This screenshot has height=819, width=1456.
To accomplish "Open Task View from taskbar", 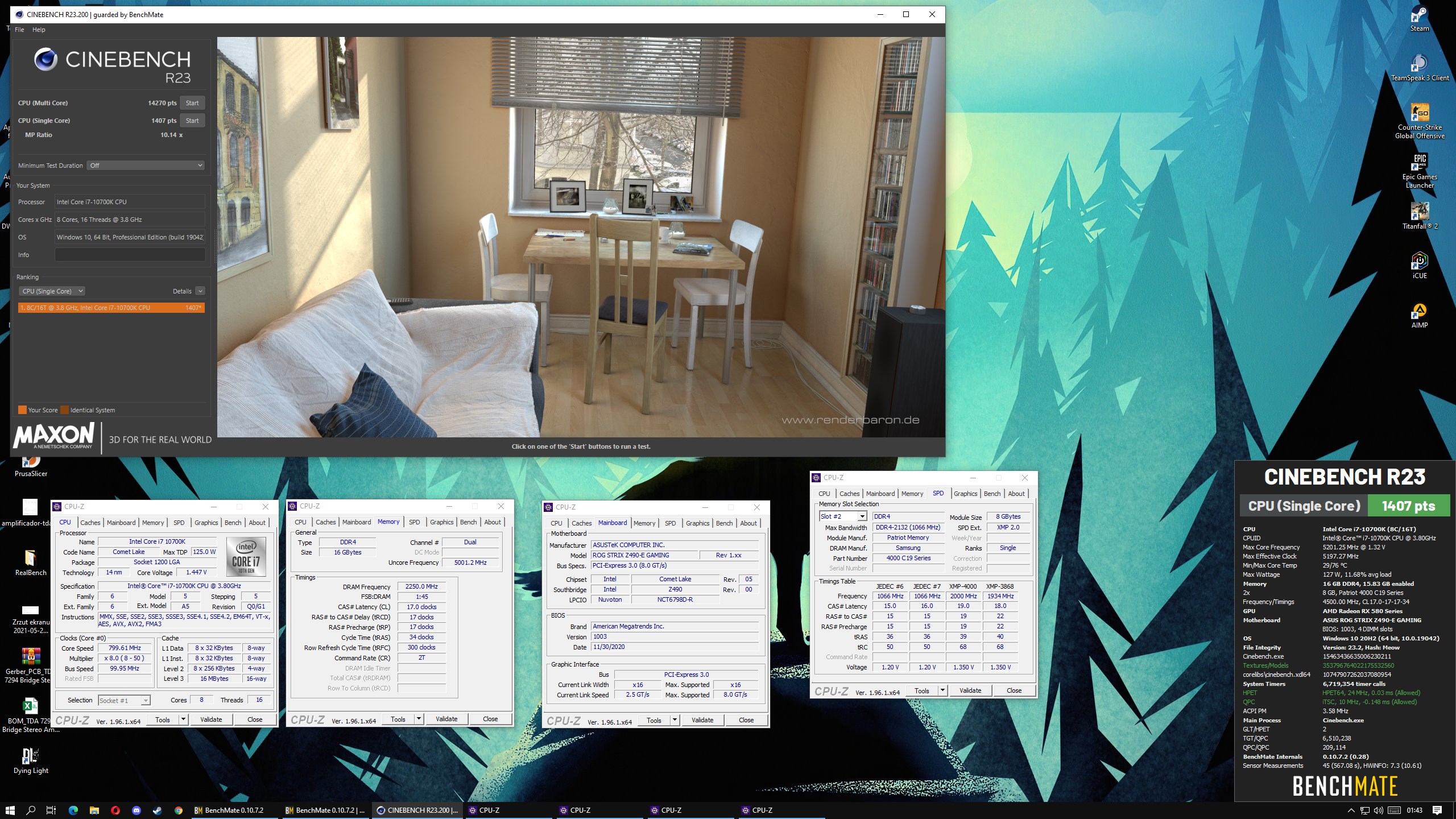I will (51, 810).
